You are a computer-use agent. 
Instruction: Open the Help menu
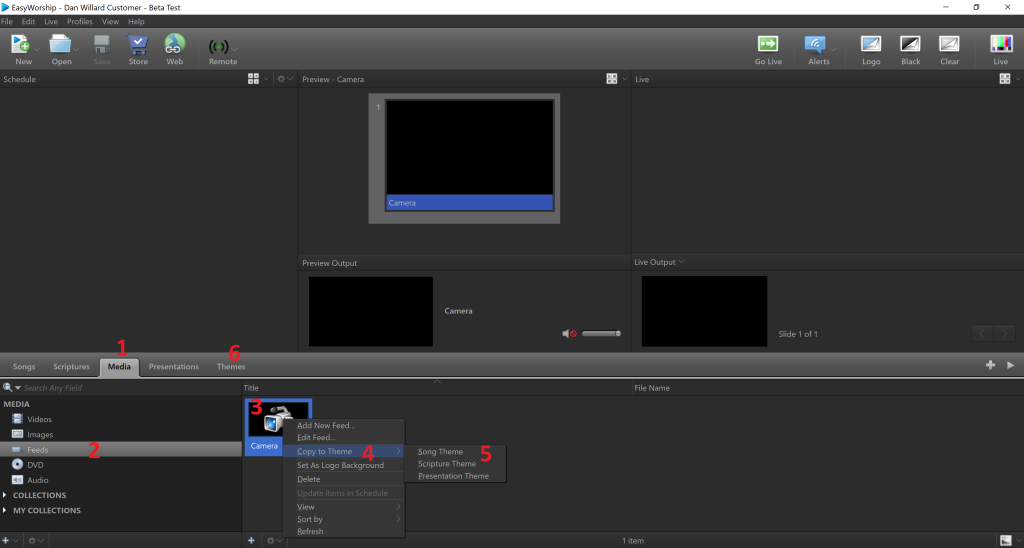[x=136, y=22]
